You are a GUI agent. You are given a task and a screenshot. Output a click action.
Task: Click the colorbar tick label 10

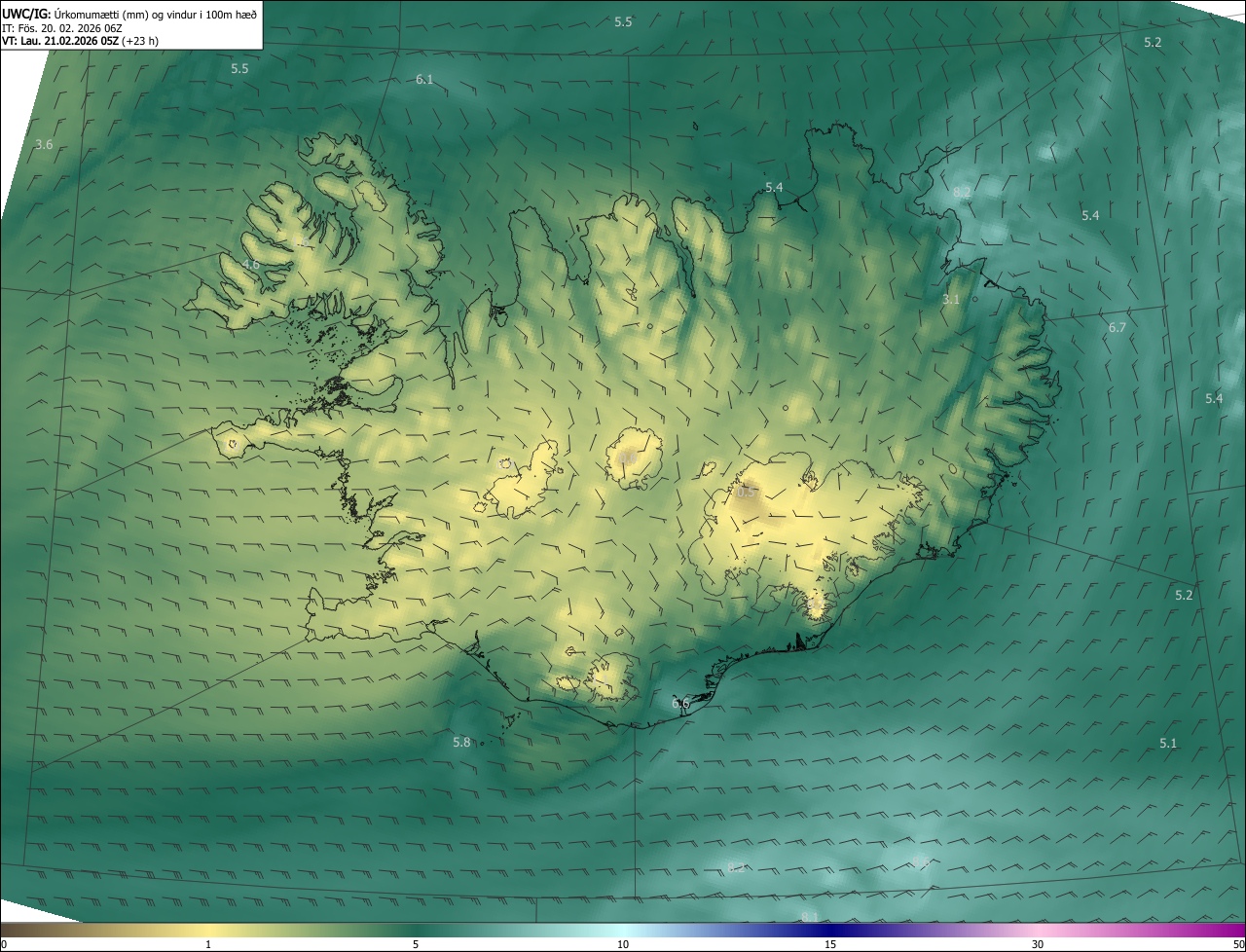(x=623, y=944)
